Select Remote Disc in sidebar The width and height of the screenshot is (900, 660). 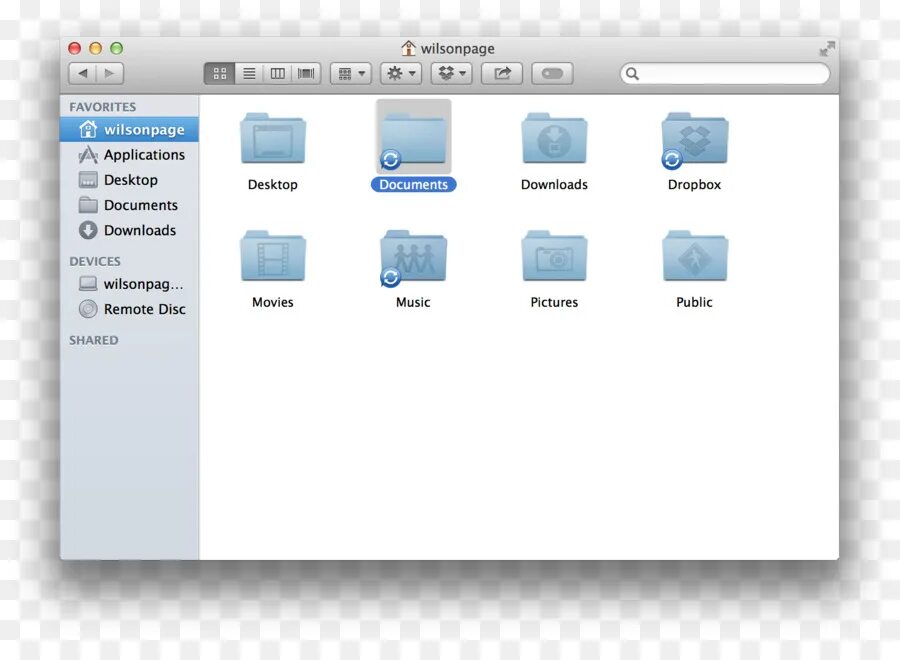(130, 309)
